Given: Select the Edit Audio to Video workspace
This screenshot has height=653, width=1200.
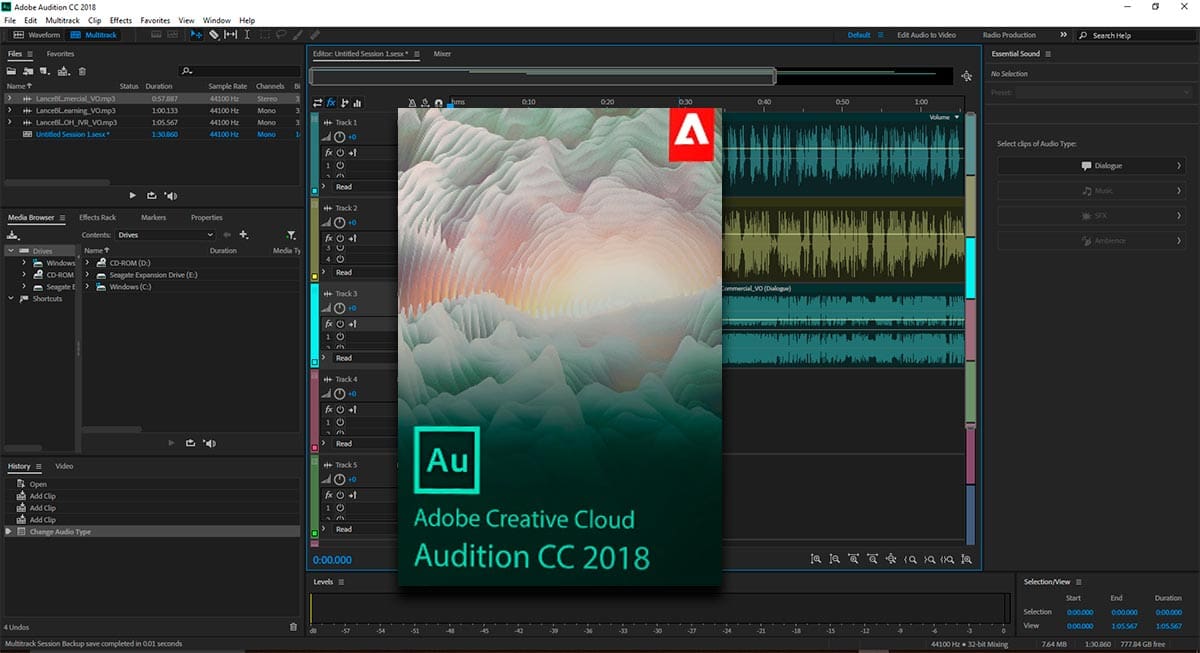Looking at the screenshot, I should [x=926, y=35].
